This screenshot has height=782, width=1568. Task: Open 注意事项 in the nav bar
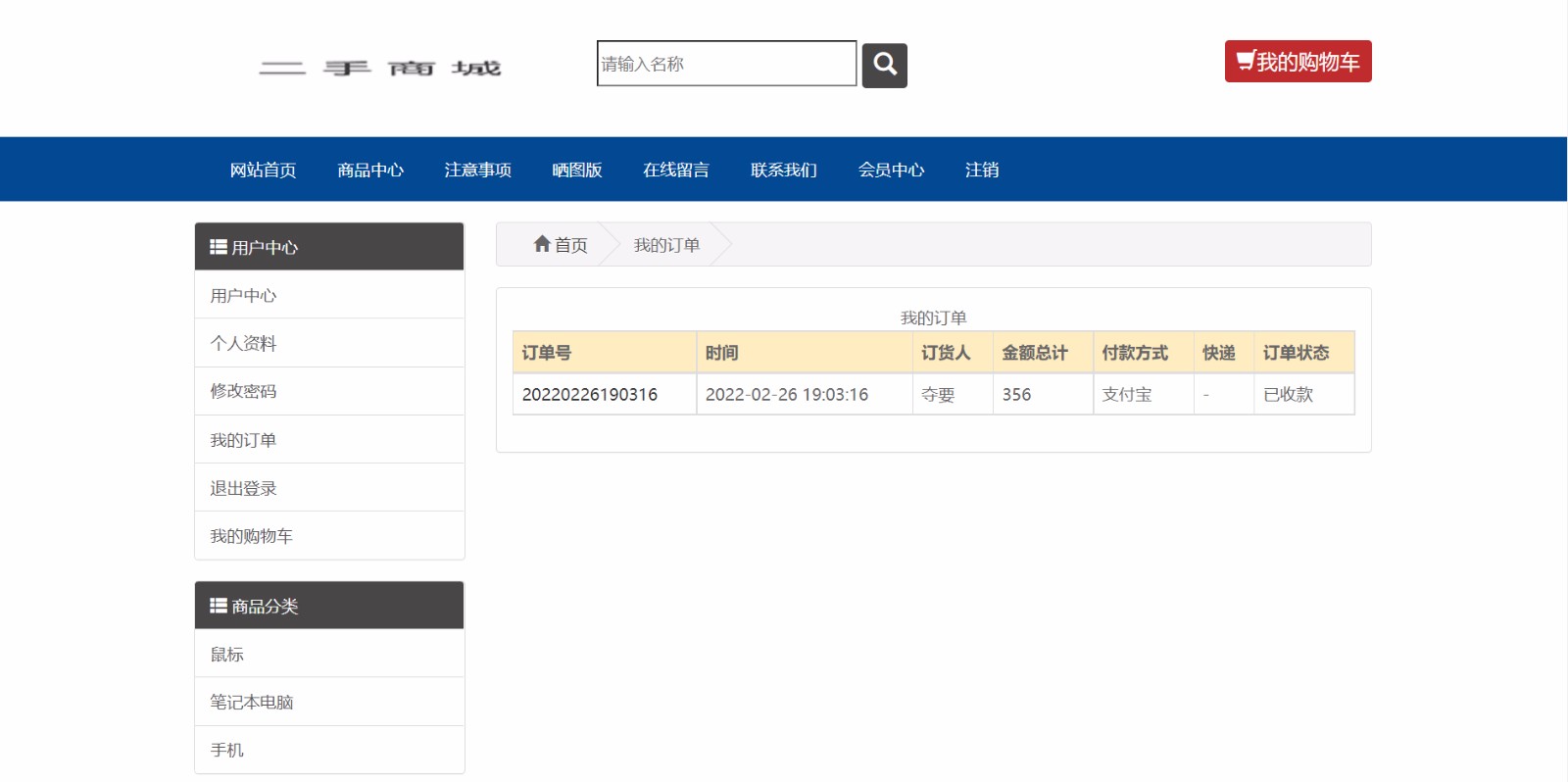coord(477,170)
